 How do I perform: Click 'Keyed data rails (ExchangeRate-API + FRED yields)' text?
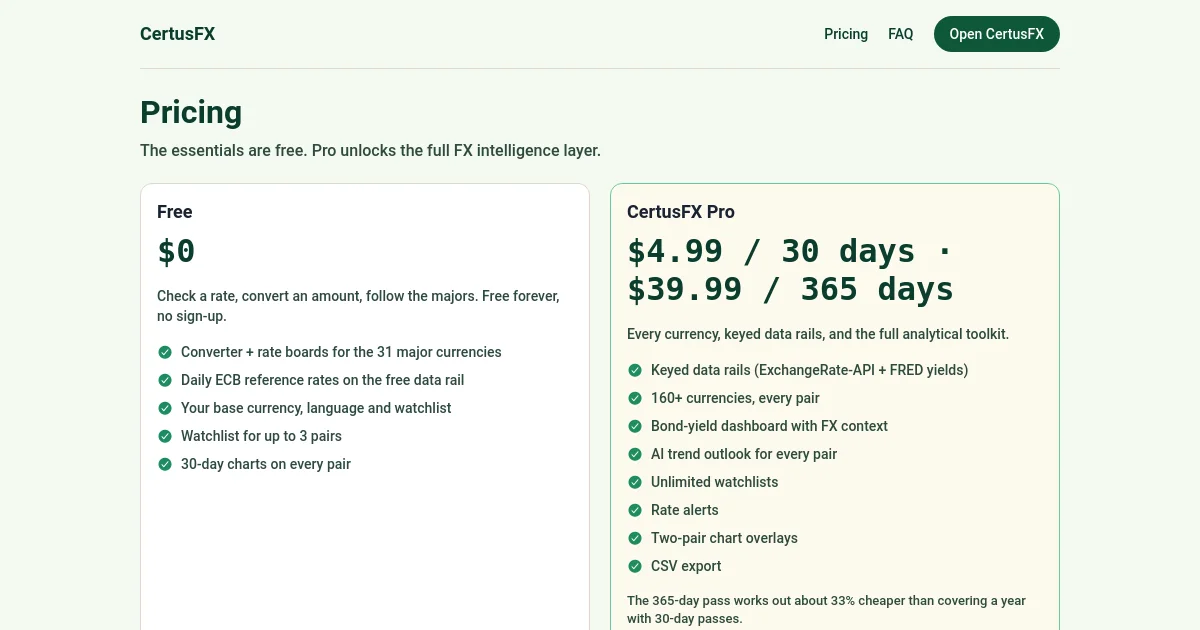pos(810,370)
